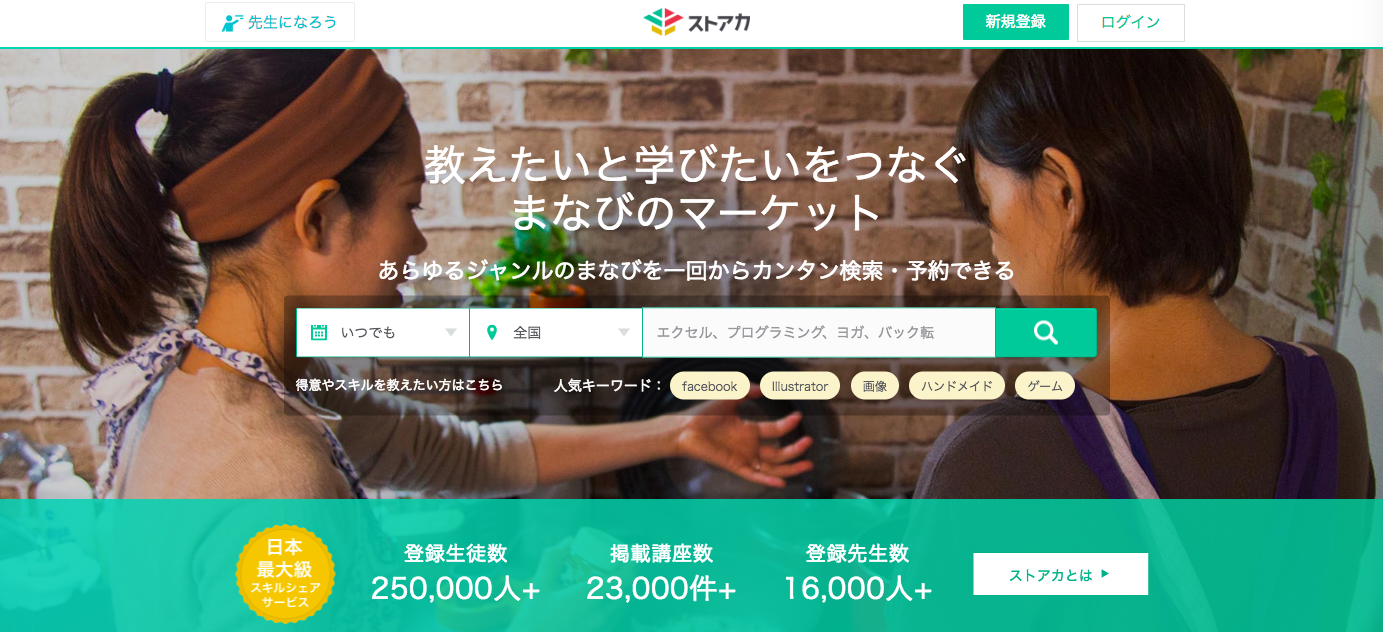The image size is (1383, 632).
Task: Click the calendar icon in date field
Action: coord(319,333)
